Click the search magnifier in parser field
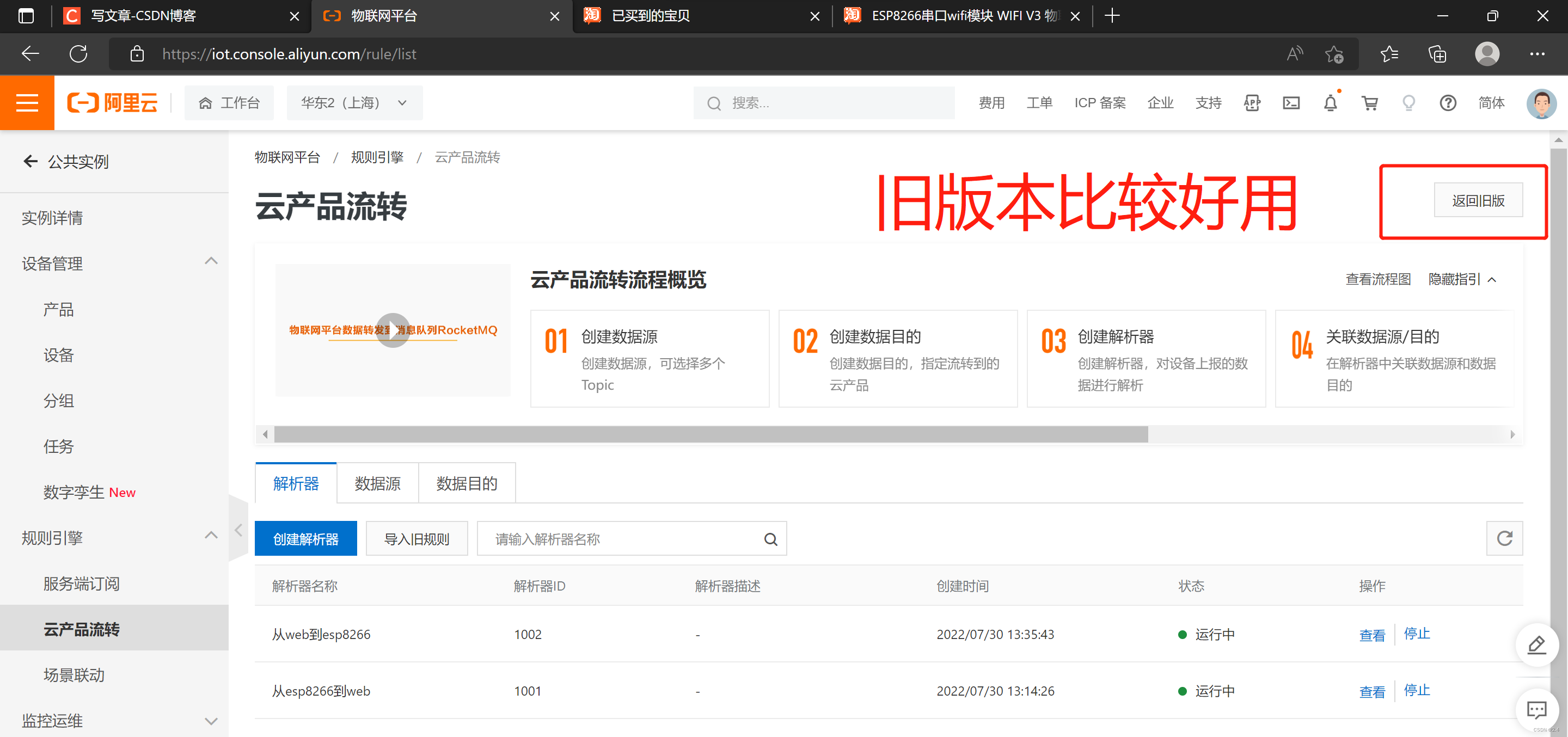The image size is (1568, 737). pos(770,539)
